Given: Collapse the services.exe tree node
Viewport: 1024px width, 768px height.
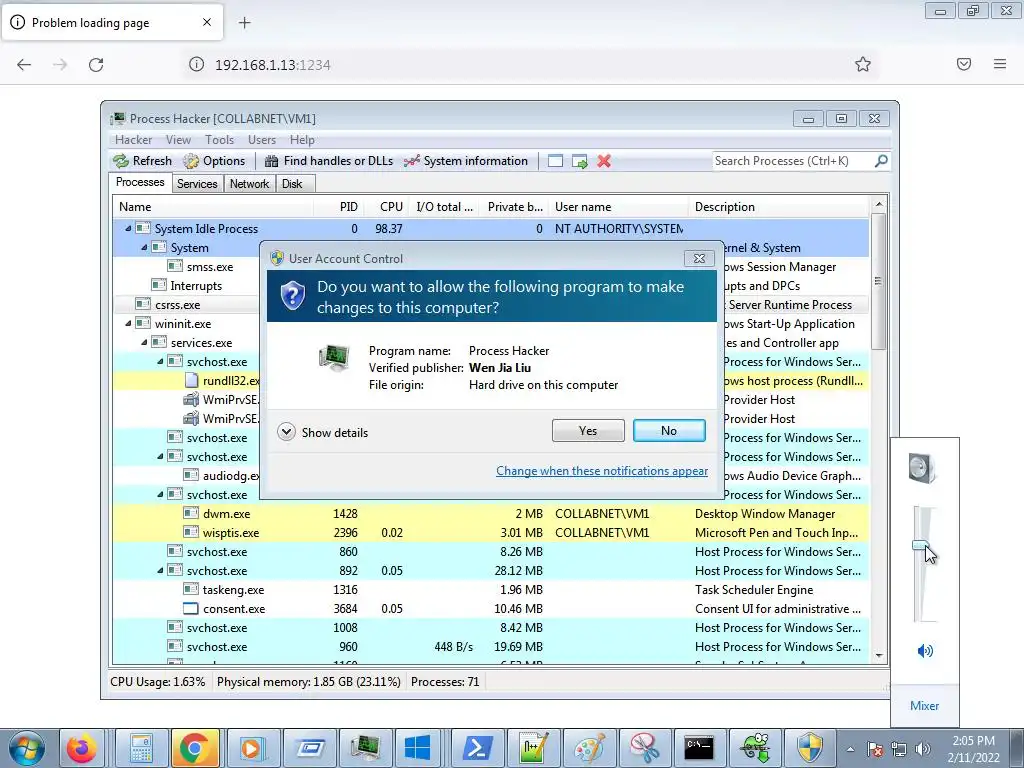Looking at the screenshot, I should tap(144, 342).
